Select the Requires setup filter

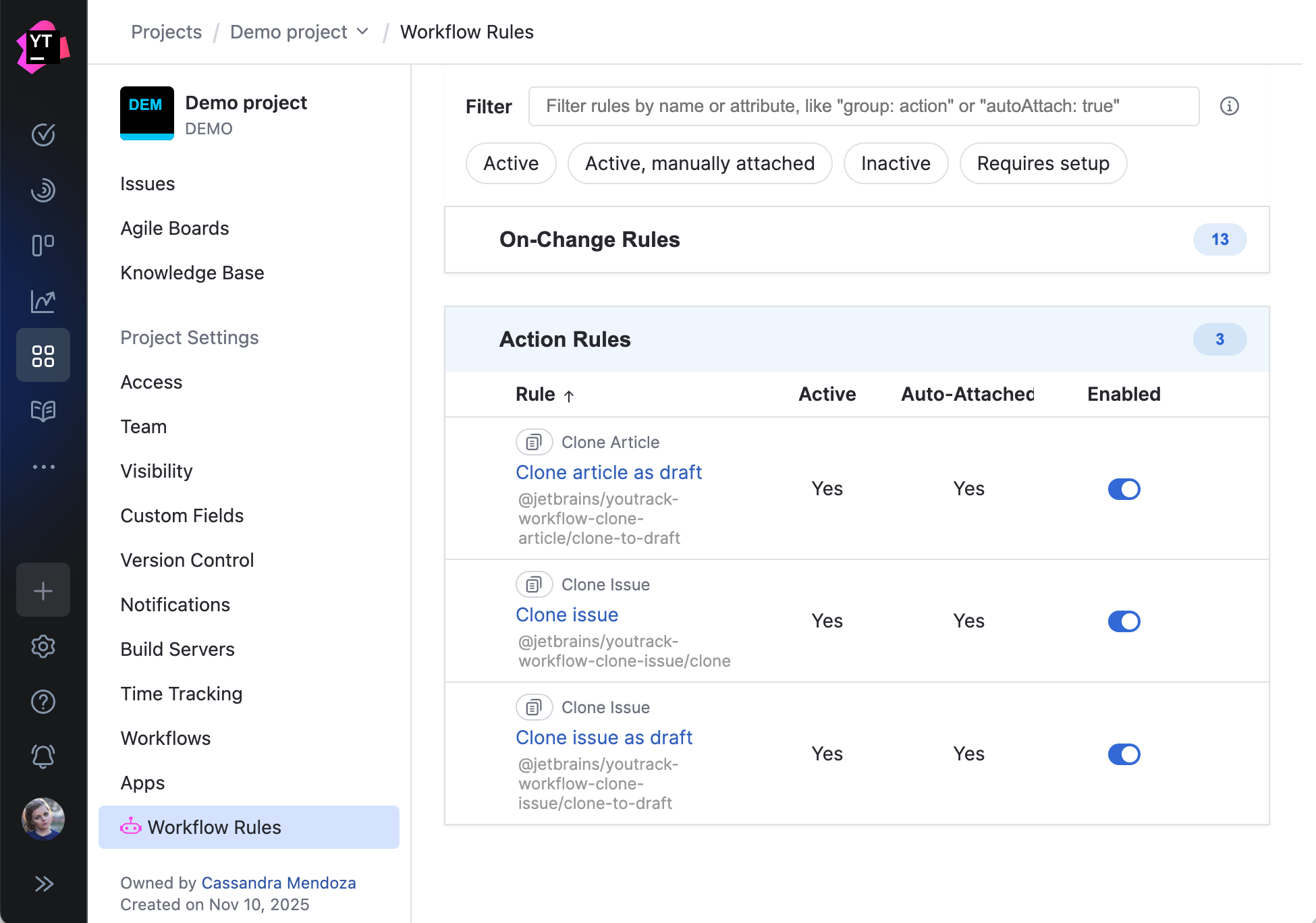click(1043, 163)
